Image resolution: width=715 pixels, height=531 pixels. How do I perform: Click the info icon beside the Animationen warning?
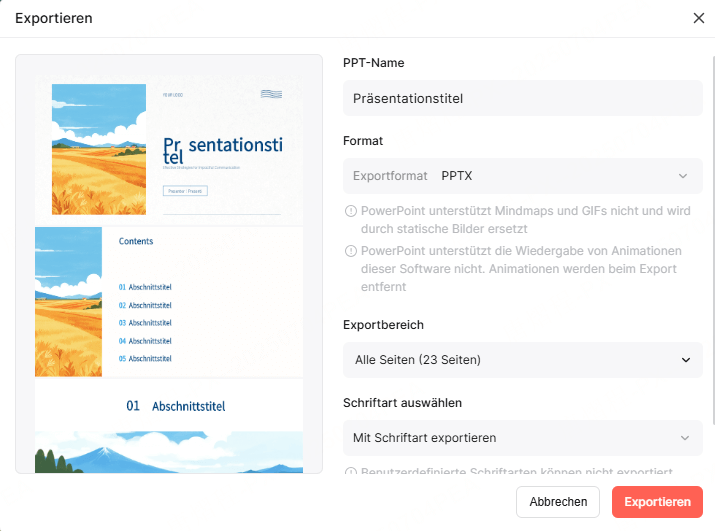(x=350, y=251)
